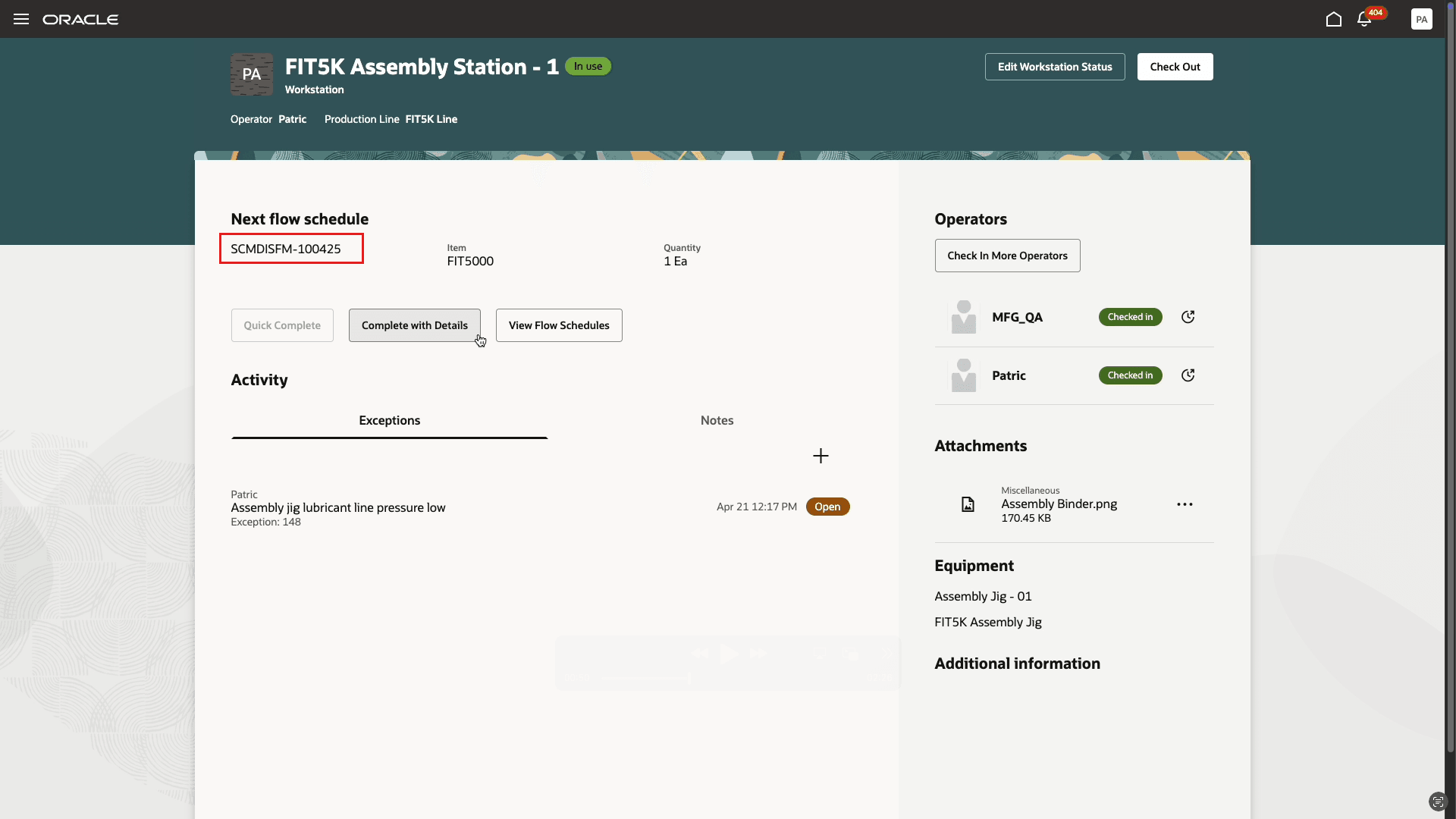Click Edit Workstation Status
Viewport: 1456px width, 819px height.
[x=1054, y=66]
